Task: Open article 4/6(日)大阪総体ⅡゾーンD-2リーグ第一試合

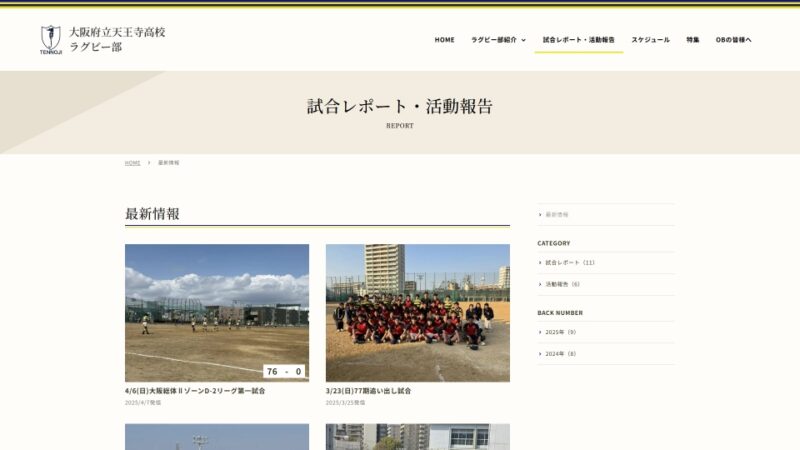Action: click(x=195, y=391)
